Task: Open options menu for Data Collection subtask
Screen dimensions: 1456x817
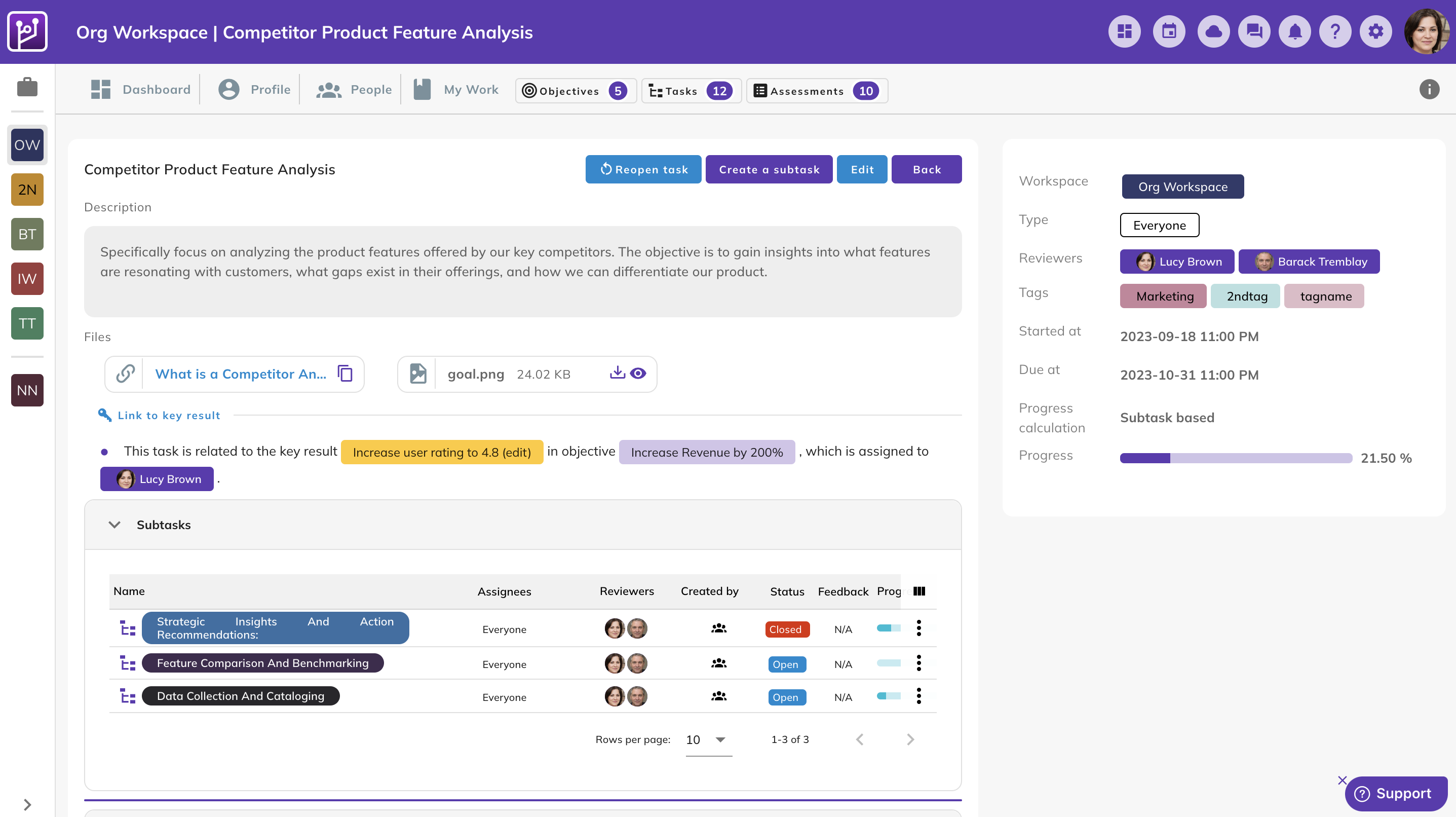Action: [x=919, y=696]
